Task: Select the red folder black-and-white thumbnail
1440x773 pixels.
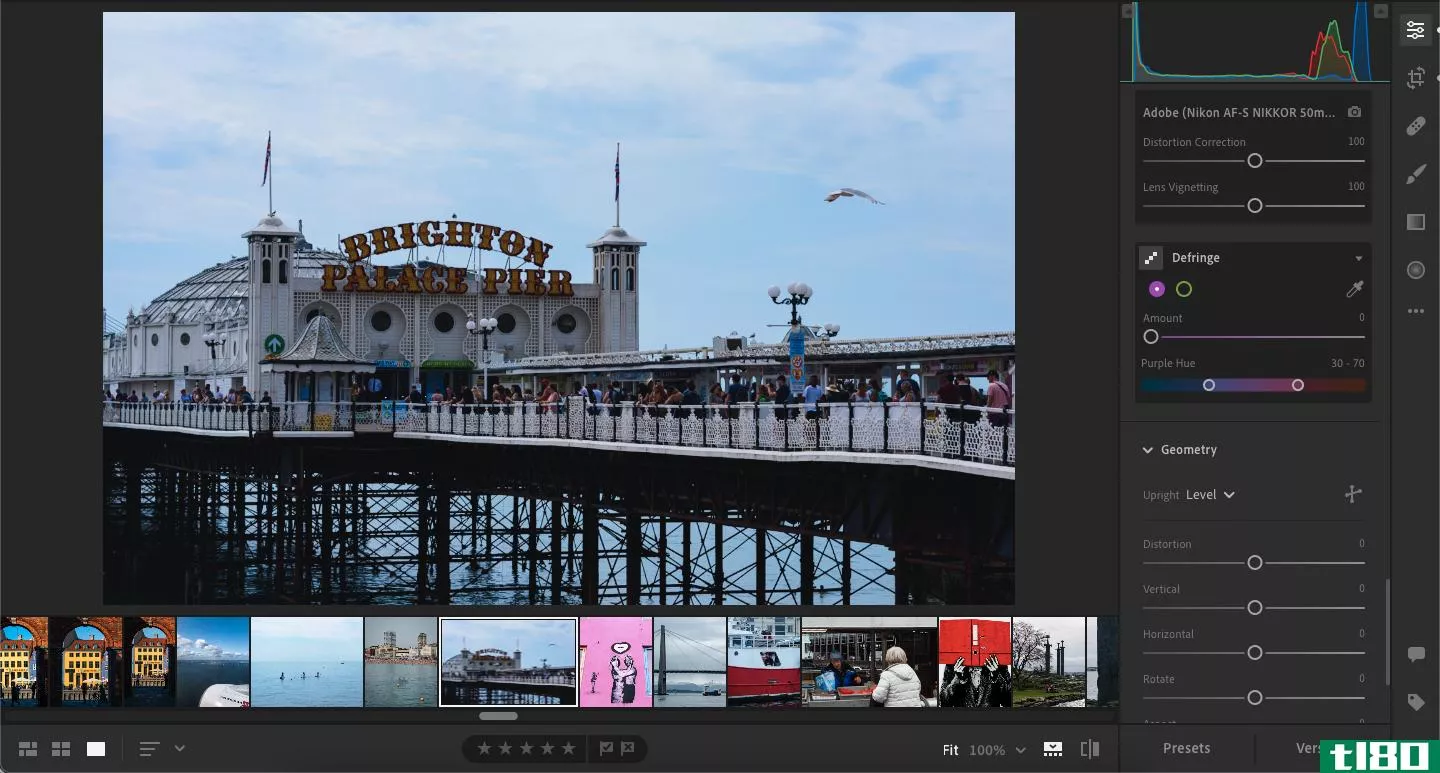Action: point(974,662)
